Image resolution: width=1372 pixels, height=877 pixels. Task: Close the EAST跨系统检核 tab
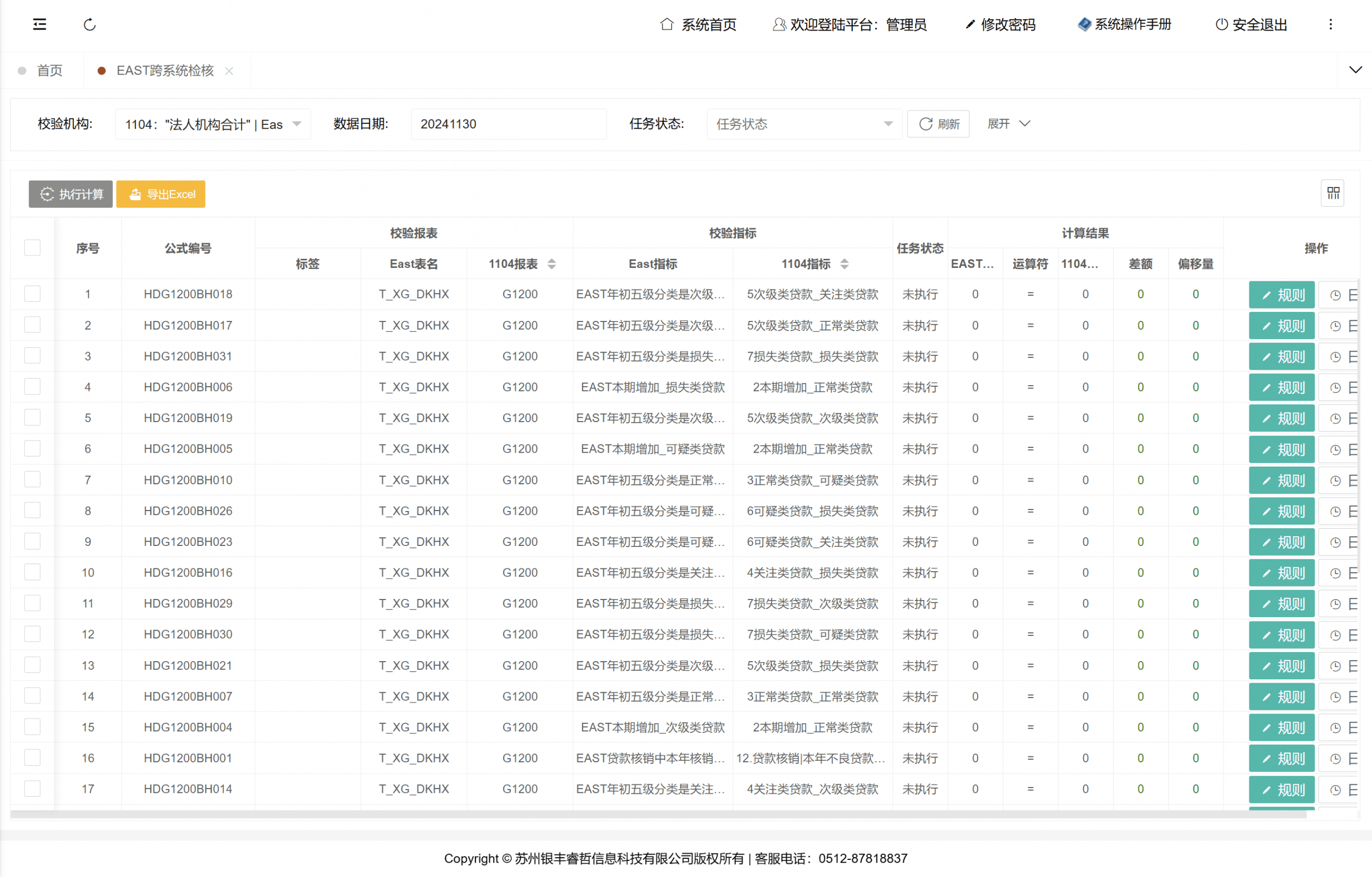tap(229, 71)
